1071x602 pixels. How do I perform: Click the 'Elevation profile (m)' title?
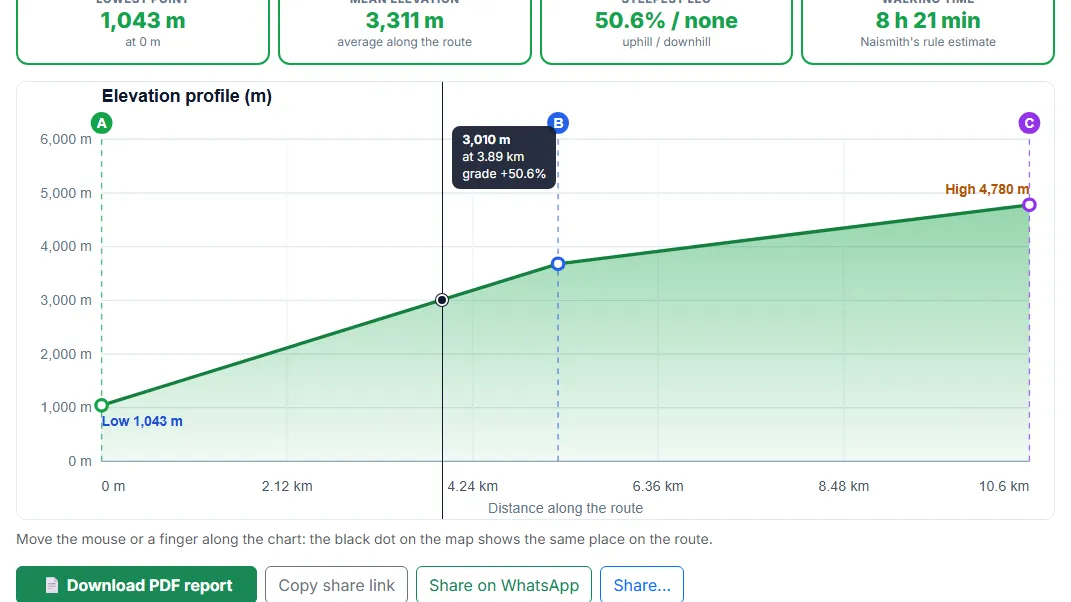(186, 96)
